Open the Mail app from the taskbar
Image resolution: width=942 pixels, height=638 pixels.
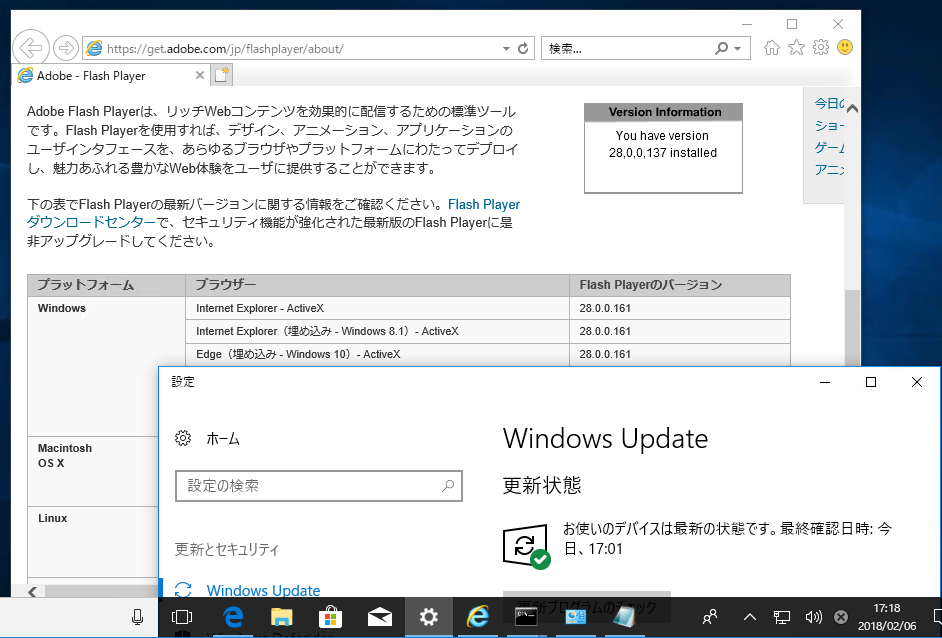(x=380, y=617)
